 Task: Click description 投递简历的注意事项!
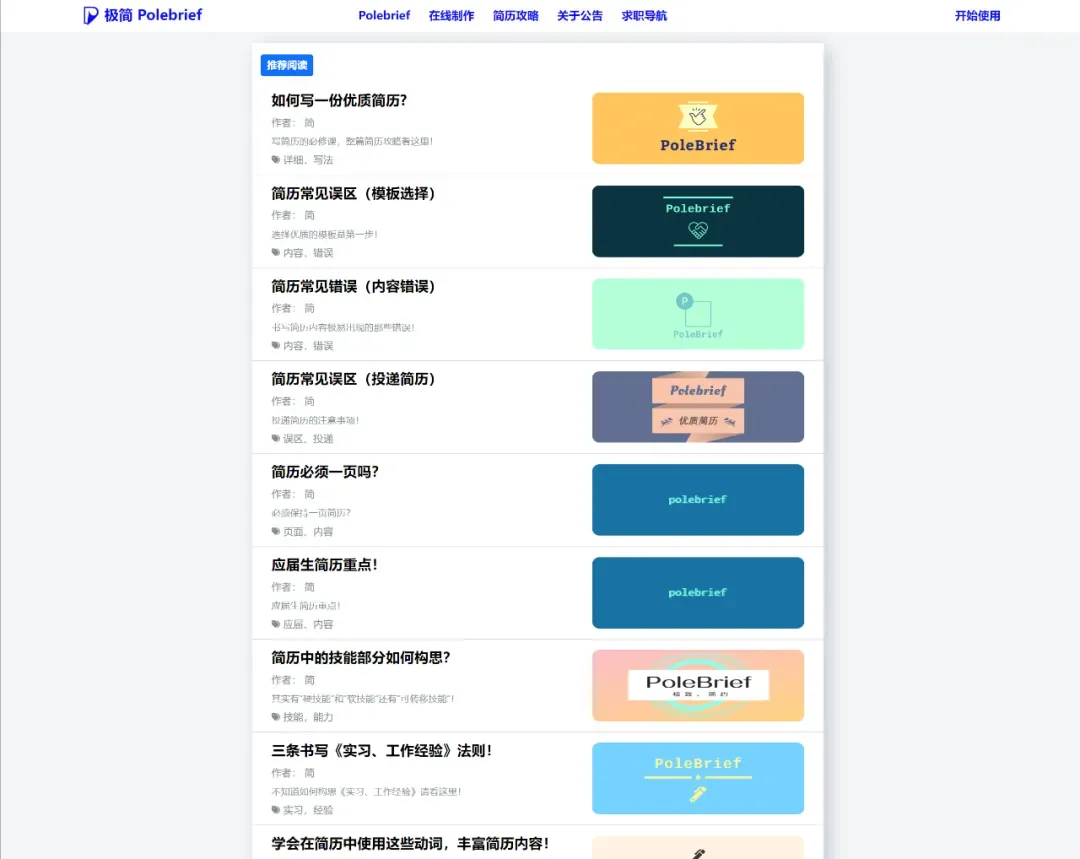pos(315,420)
